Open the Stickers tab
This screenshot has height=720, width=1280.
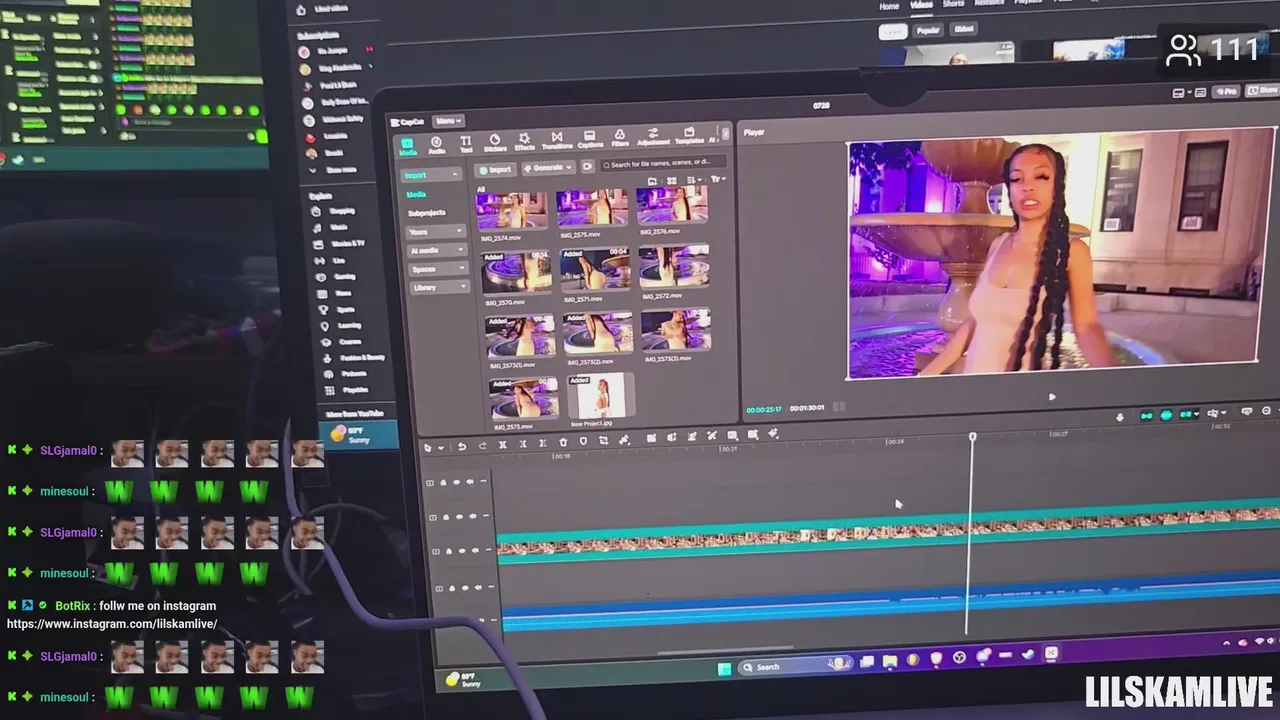point(495,144)
